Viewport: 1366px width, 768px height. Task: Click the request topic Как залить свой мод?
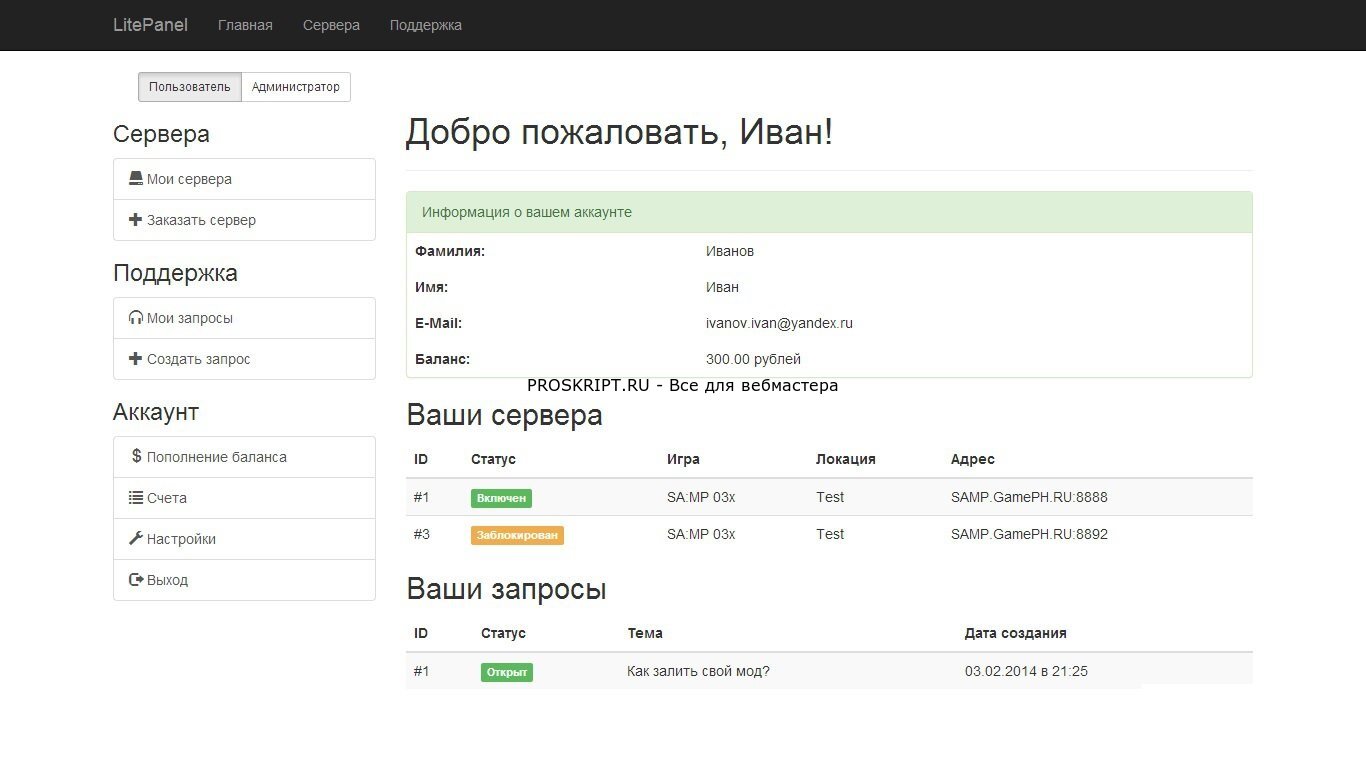698,671
